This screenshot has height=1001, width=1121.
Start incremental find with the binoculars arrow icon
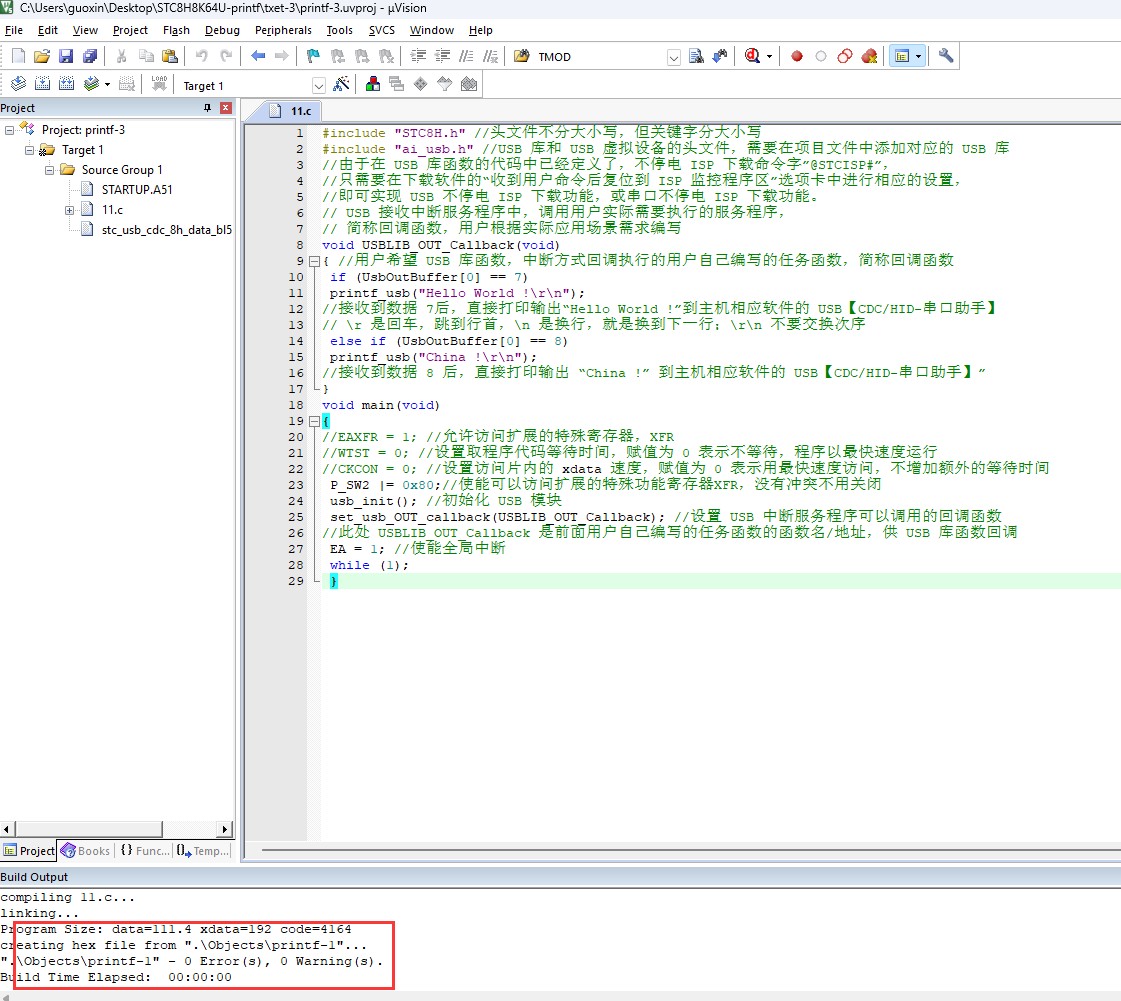[720, 56]
